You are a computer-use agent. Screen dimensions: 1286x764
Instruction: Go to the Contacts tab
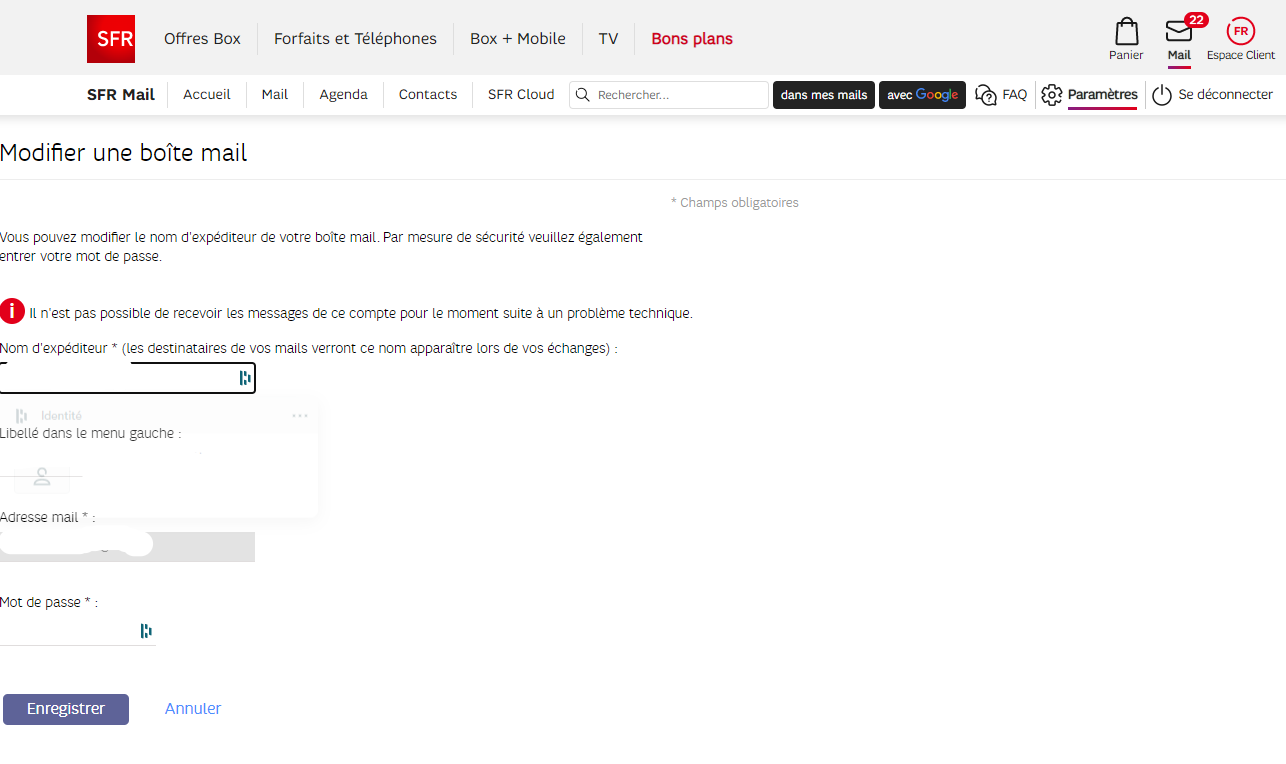427,95
